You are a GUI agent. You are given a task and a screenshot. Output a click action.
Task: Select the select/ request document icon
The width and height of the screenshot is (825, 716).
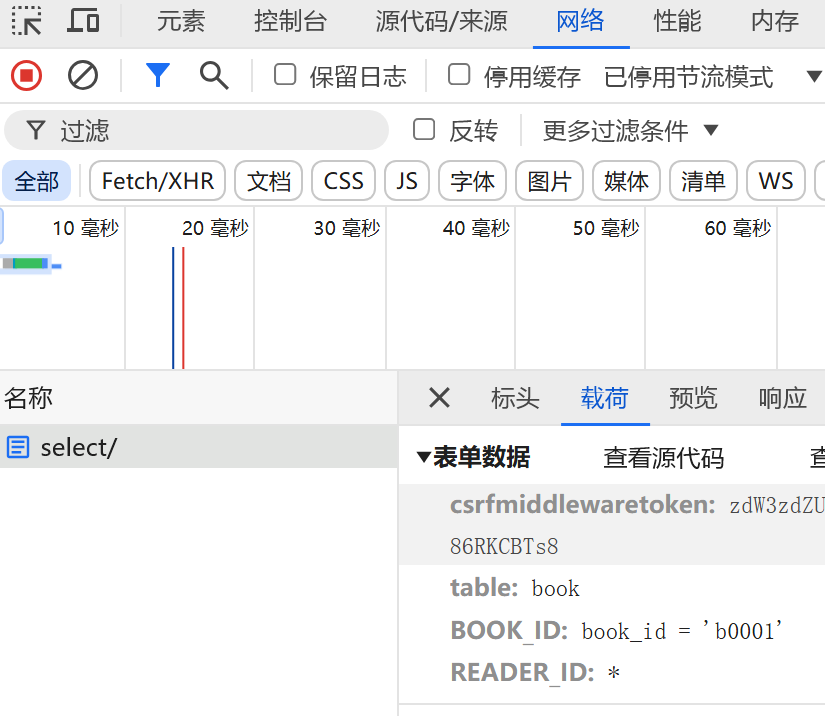[x=18, y=447]
